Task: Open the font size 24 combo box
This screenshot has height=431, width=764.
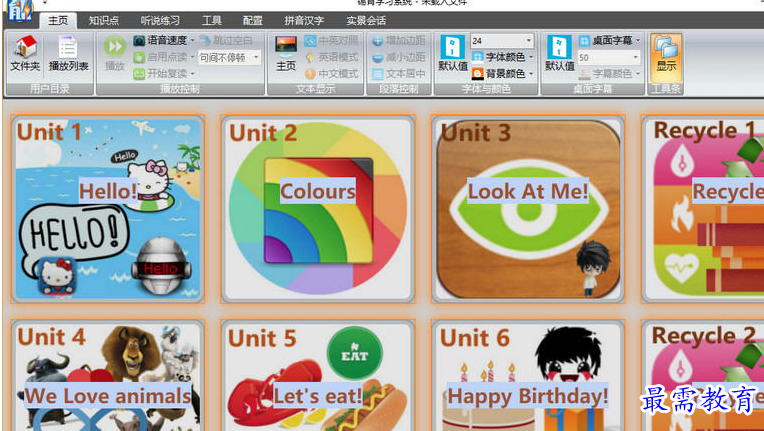Action: [502, 41]
